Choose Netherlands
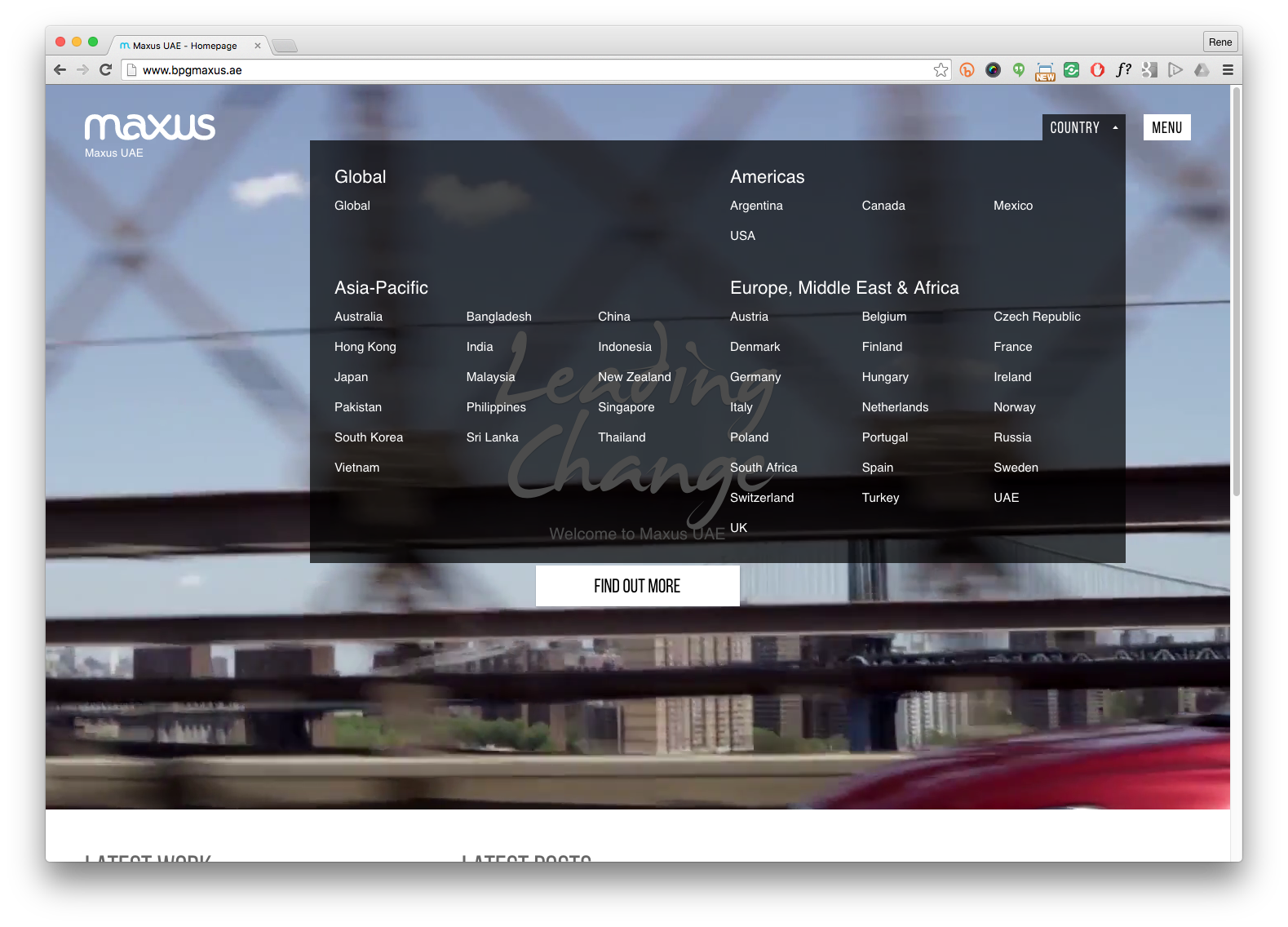The image size is (1288, 927). (x=896, y=407)
